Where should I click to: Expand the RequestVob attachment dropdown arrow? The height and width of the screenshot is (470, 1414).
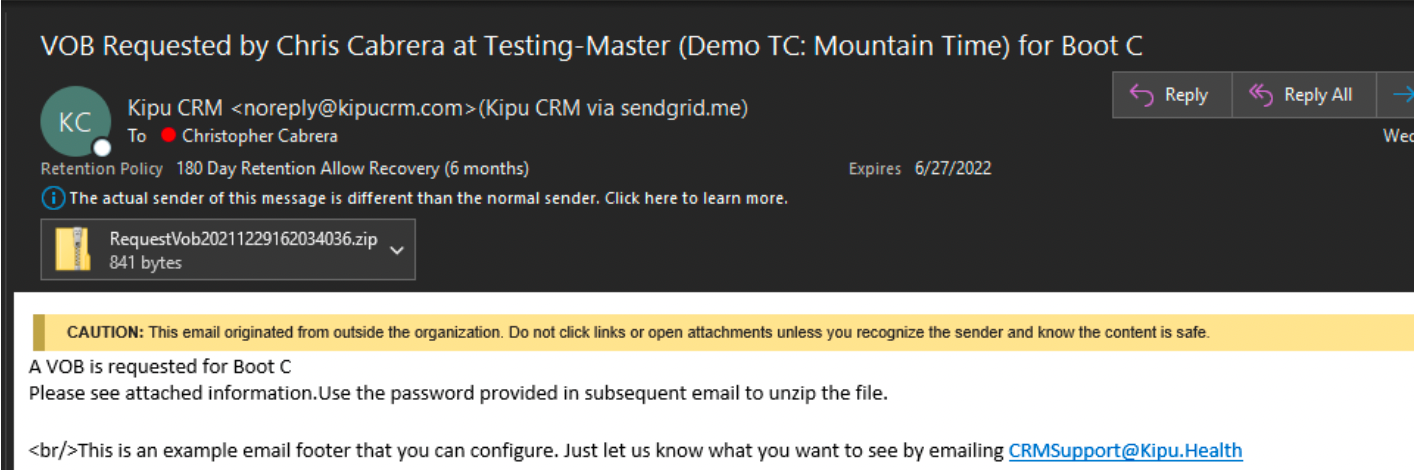point(396,250)
